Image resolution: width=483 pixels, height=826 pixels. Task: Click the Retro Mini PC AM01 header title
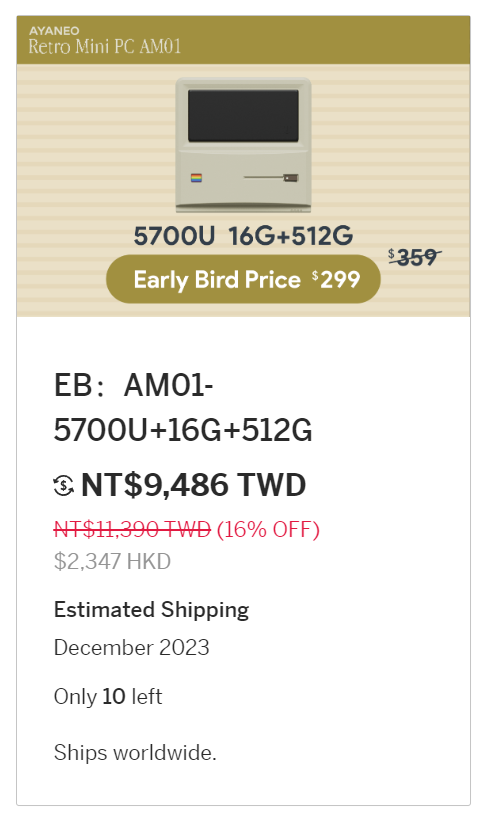(x=105, y=46)
